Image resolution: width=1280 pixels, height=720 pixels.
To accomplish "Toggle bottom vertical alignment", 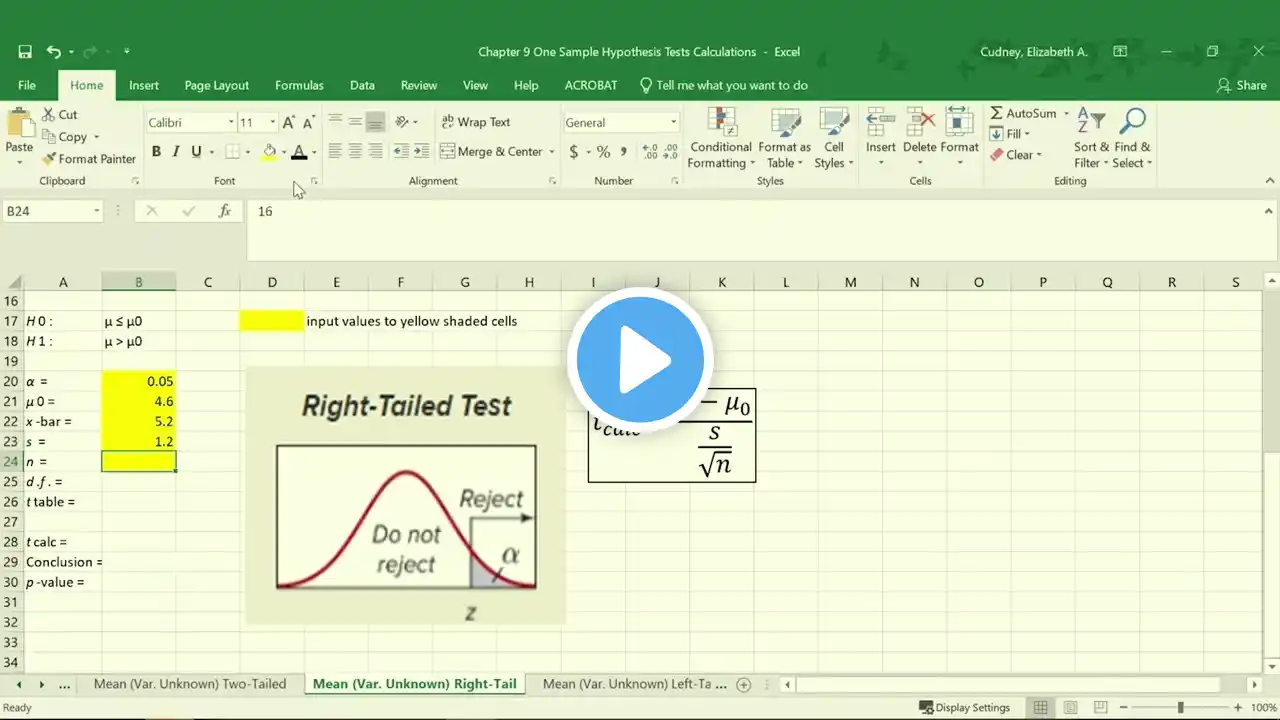I will pos(375,123).
